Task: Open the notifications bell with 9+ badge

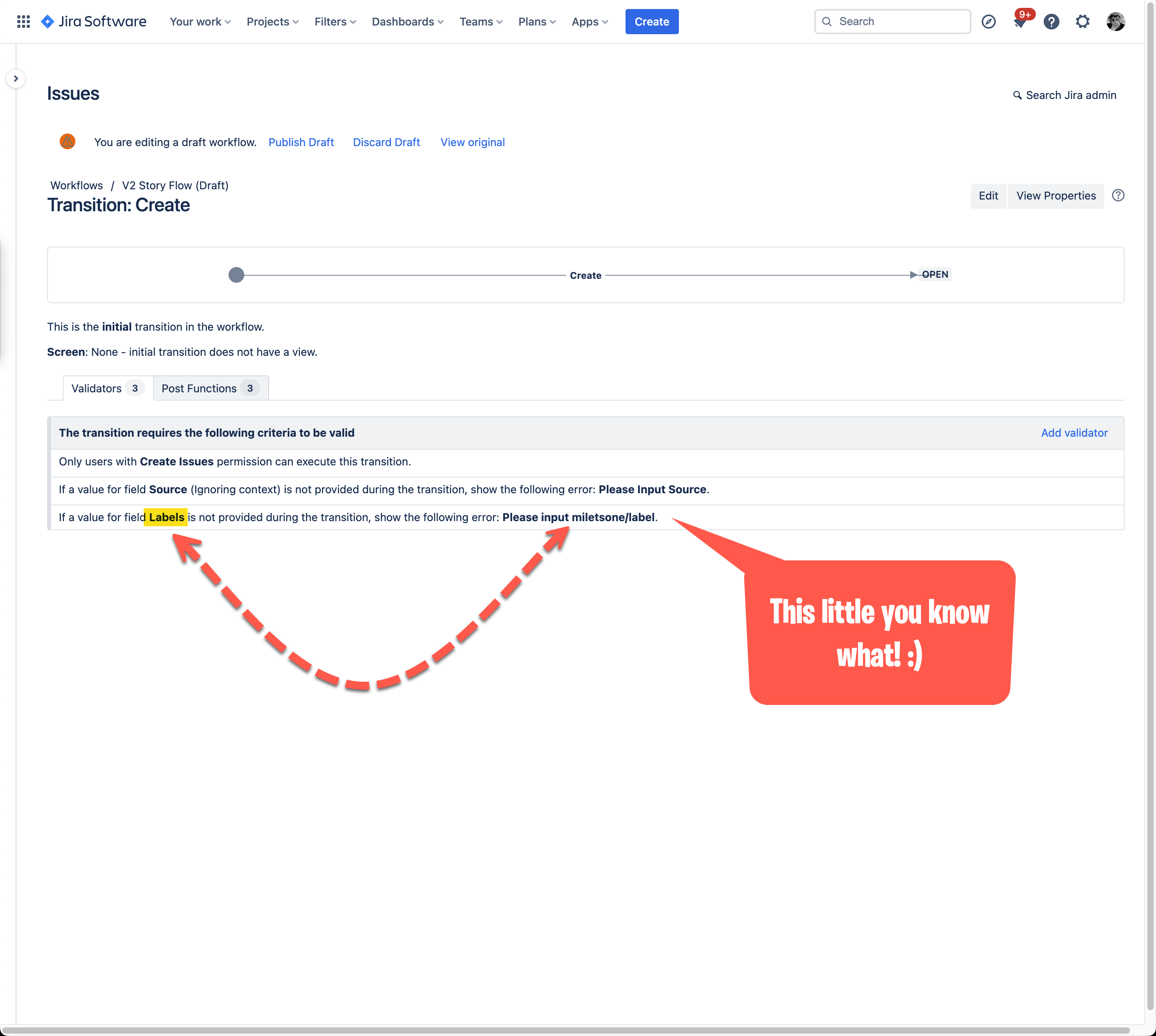Action: click(x=1020, y=23)
